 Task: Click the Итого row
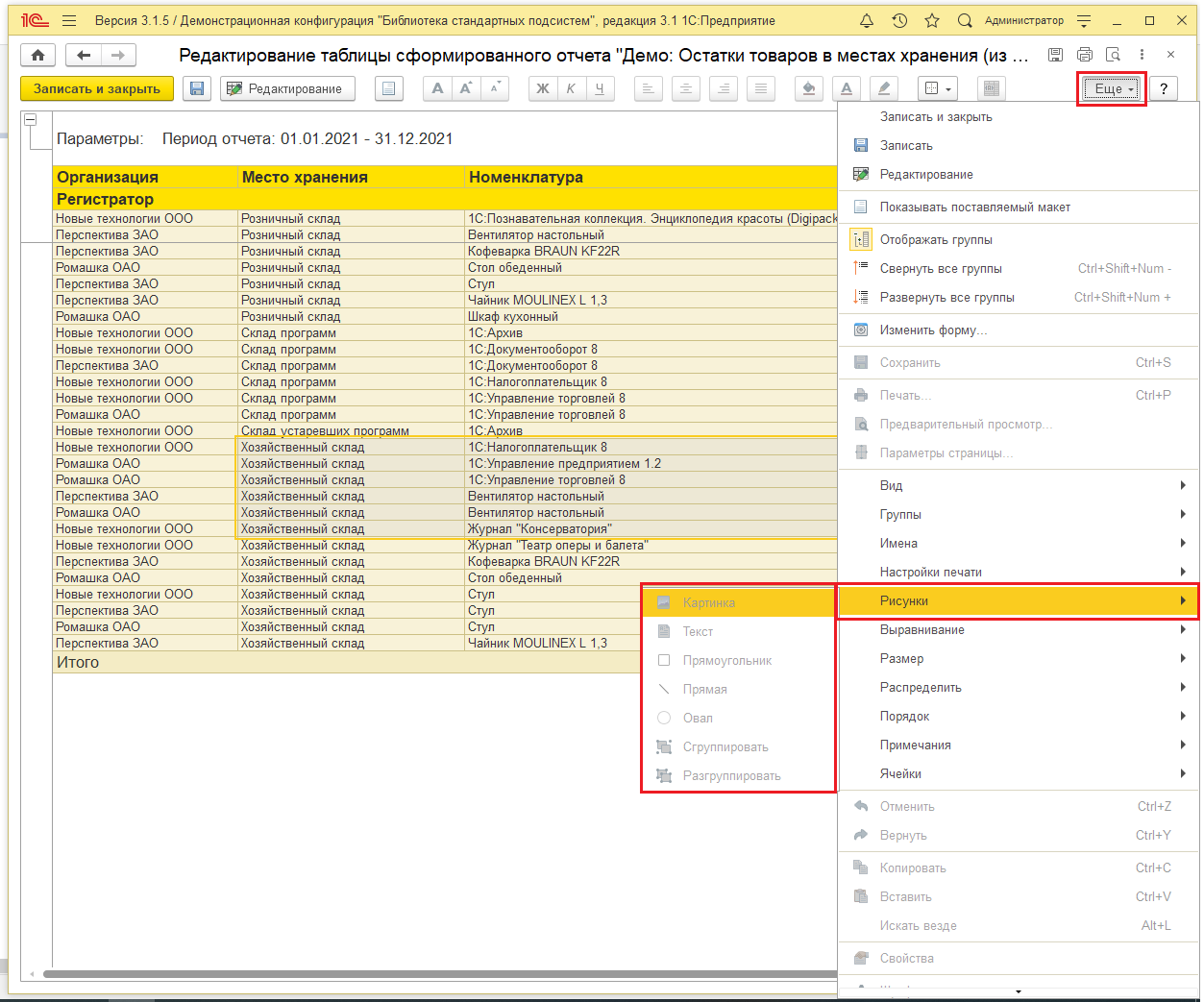click(x=347, y=663)
